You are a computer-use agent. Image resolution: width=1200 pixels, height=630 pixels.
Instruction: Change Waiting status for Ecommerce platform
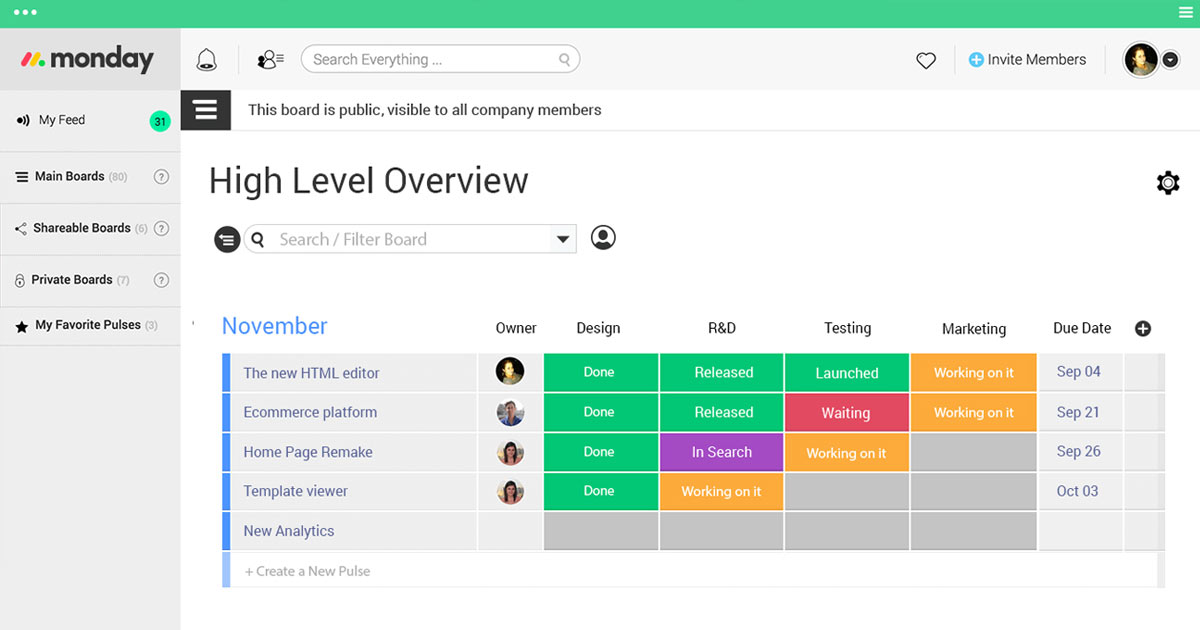[847, 412]
